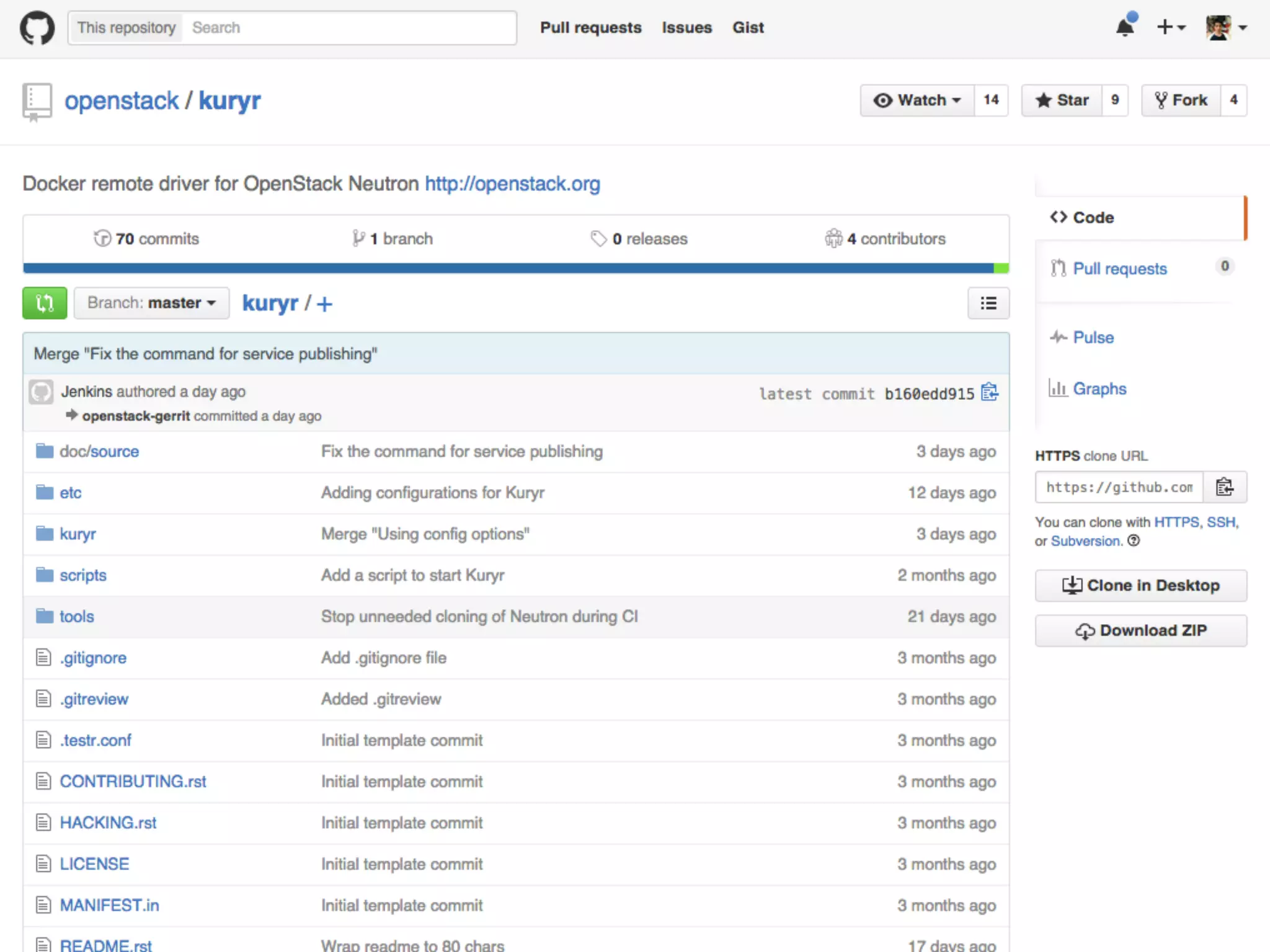Expand the user avatar menu
This screenshot has width=1270, height=952.
pyautogui.click(x=1226, y=27)
